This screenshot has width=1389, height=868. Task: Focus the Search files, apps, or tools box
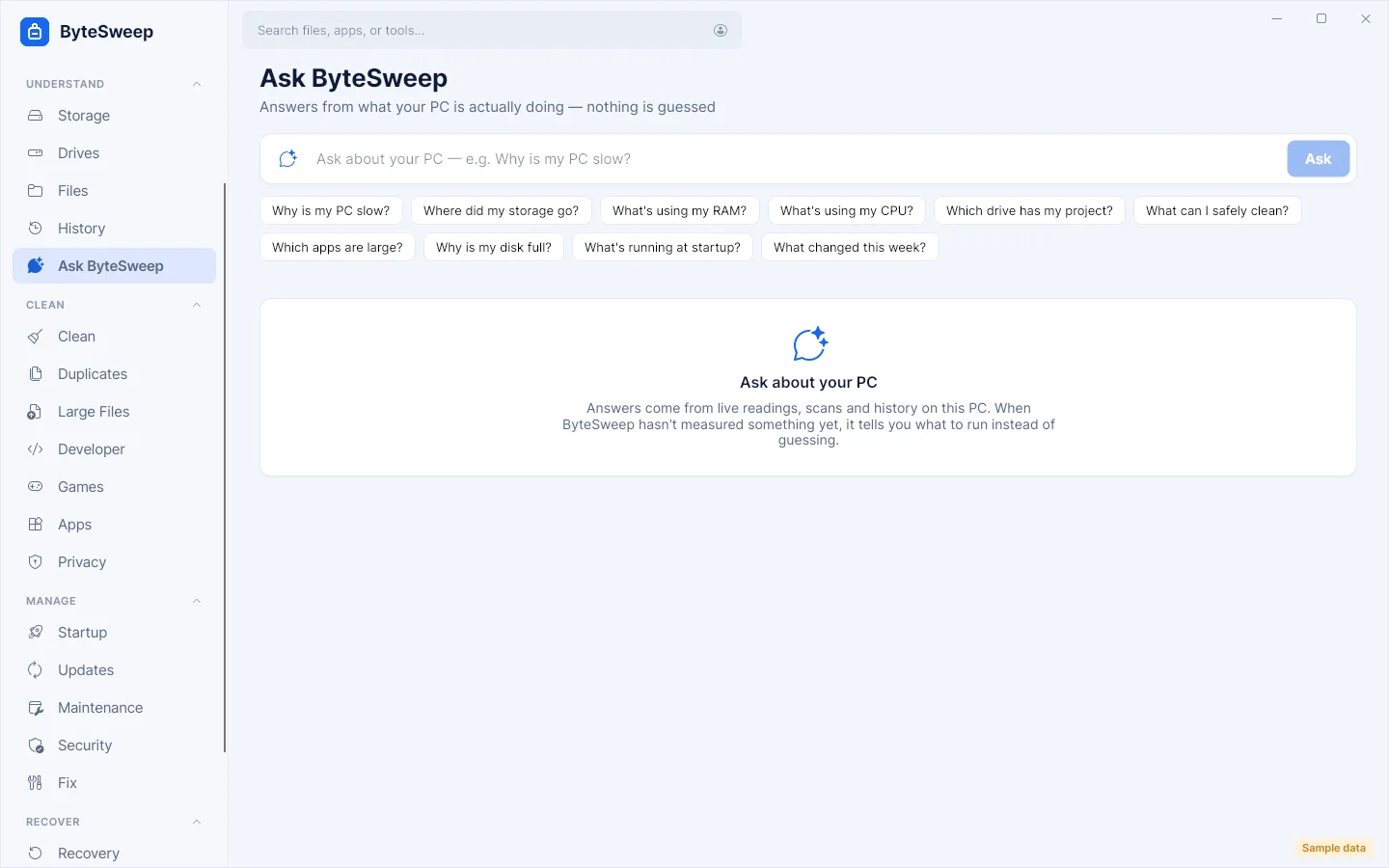pos(492,31)
